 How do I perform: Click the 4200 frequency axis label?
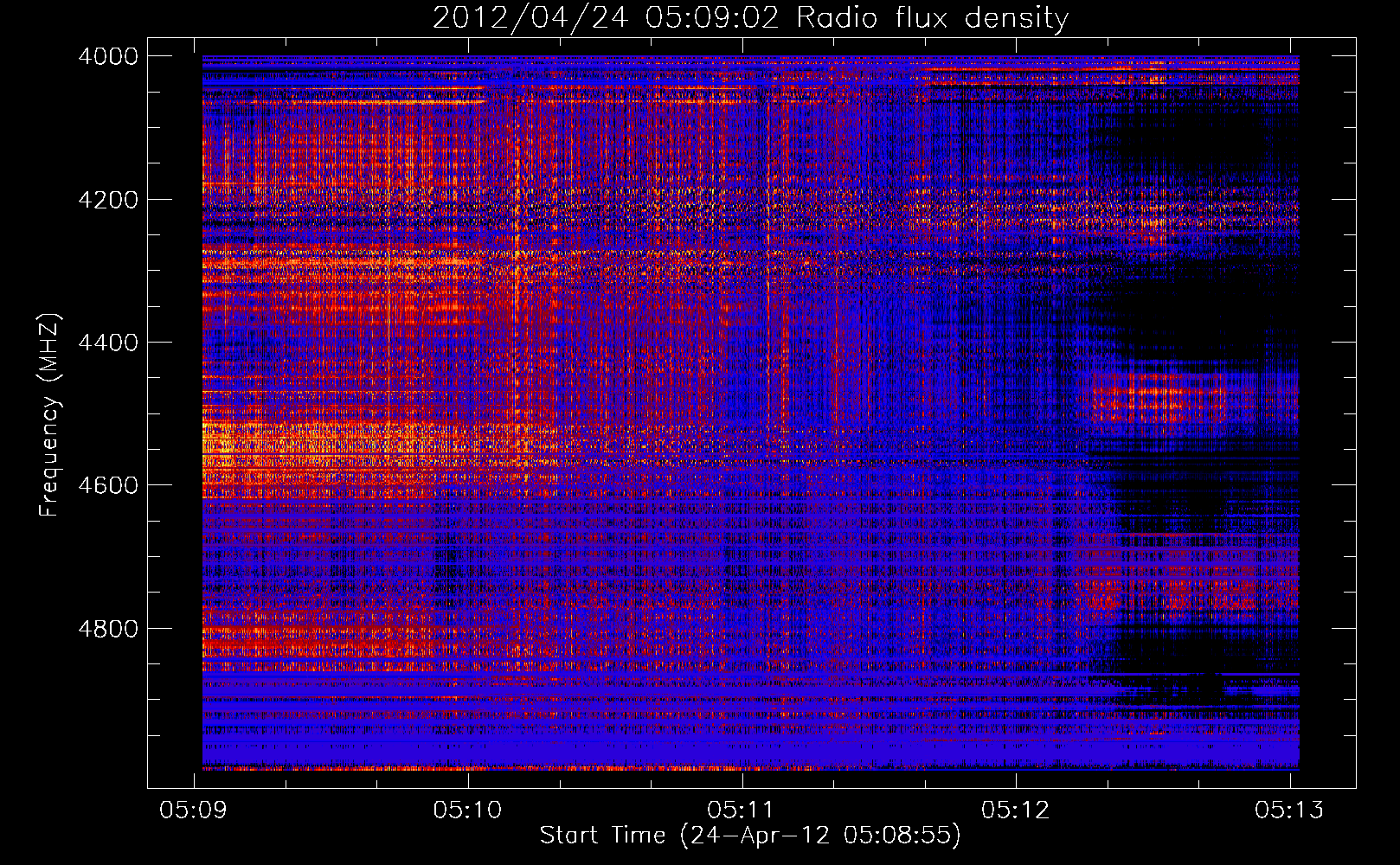click(x=107, y=200)
